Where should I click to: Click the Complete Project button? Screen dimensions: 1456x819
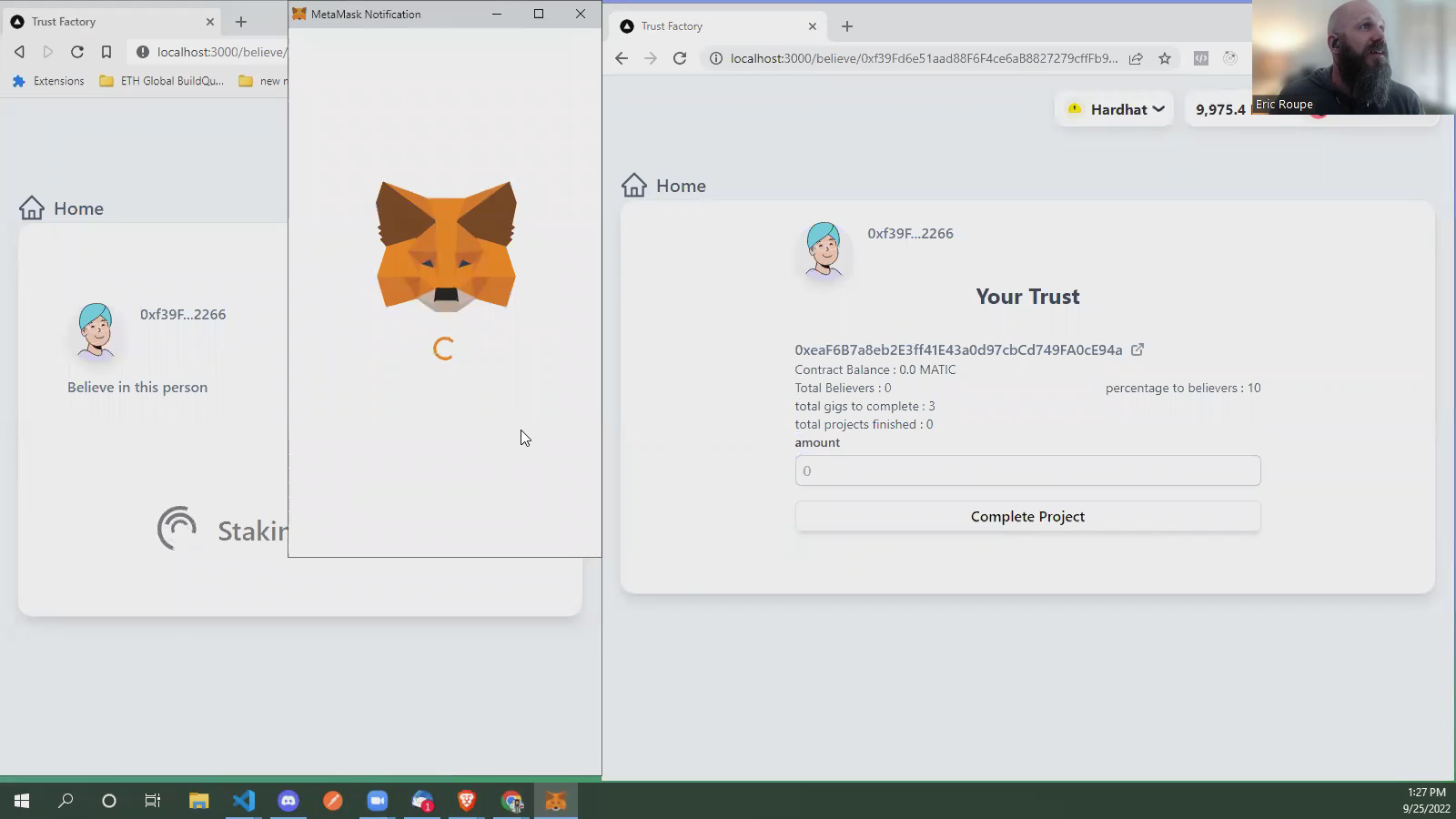1027,516
